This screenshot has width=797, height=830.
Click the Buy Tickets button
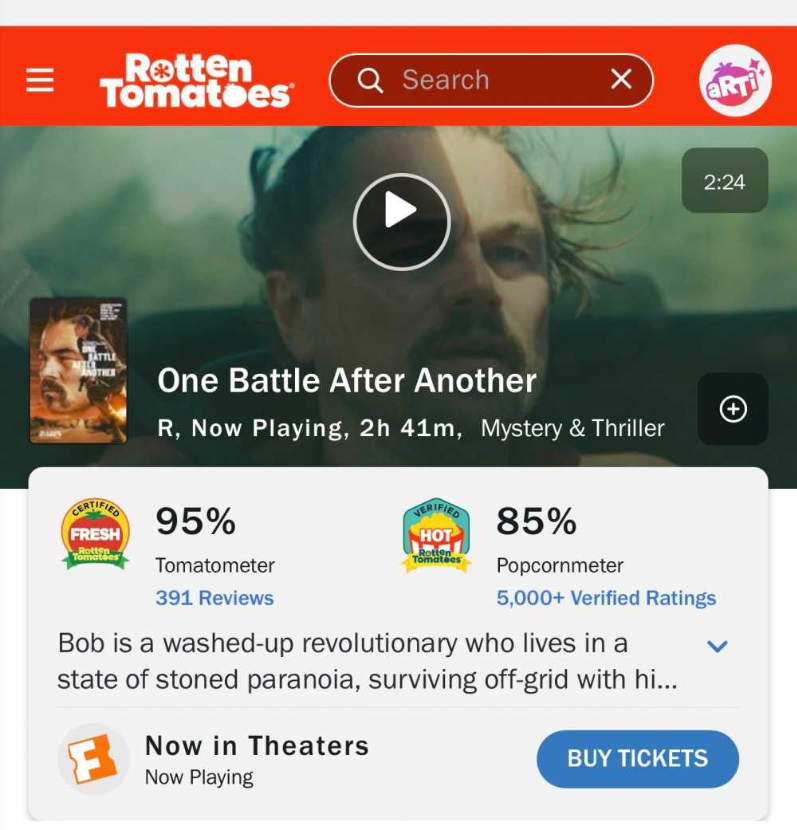[638, 759]
